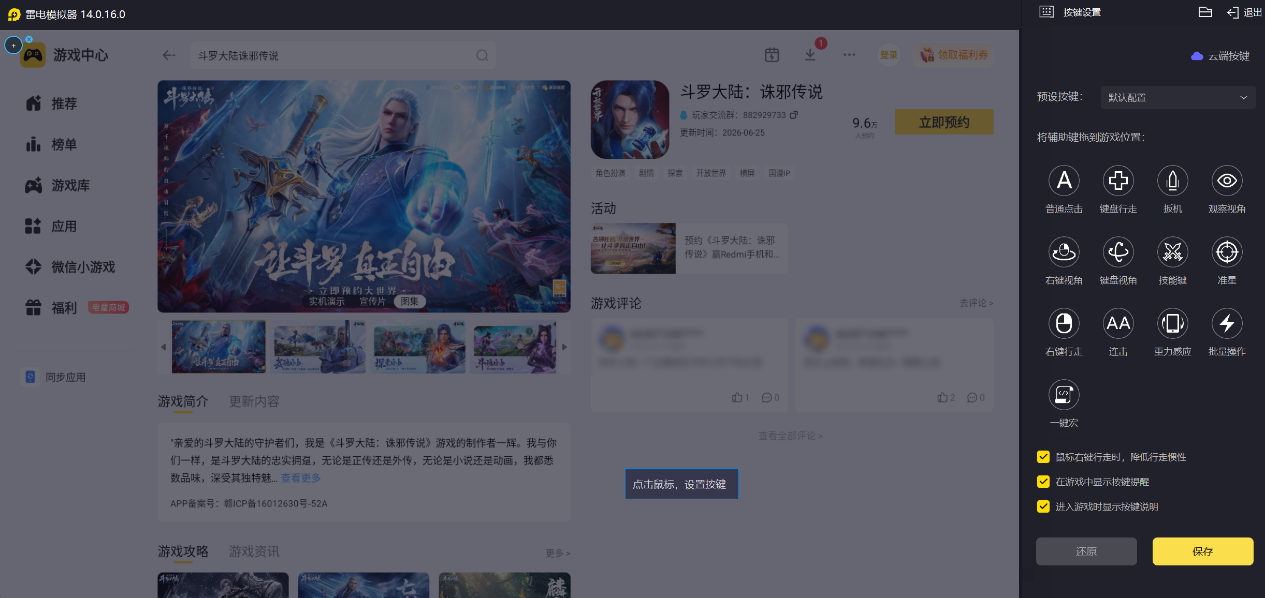Select the 扳机 trigger (bullet) key icon
The width and height of the screenshot is (1265, 598).
(x=1172, y=181)
